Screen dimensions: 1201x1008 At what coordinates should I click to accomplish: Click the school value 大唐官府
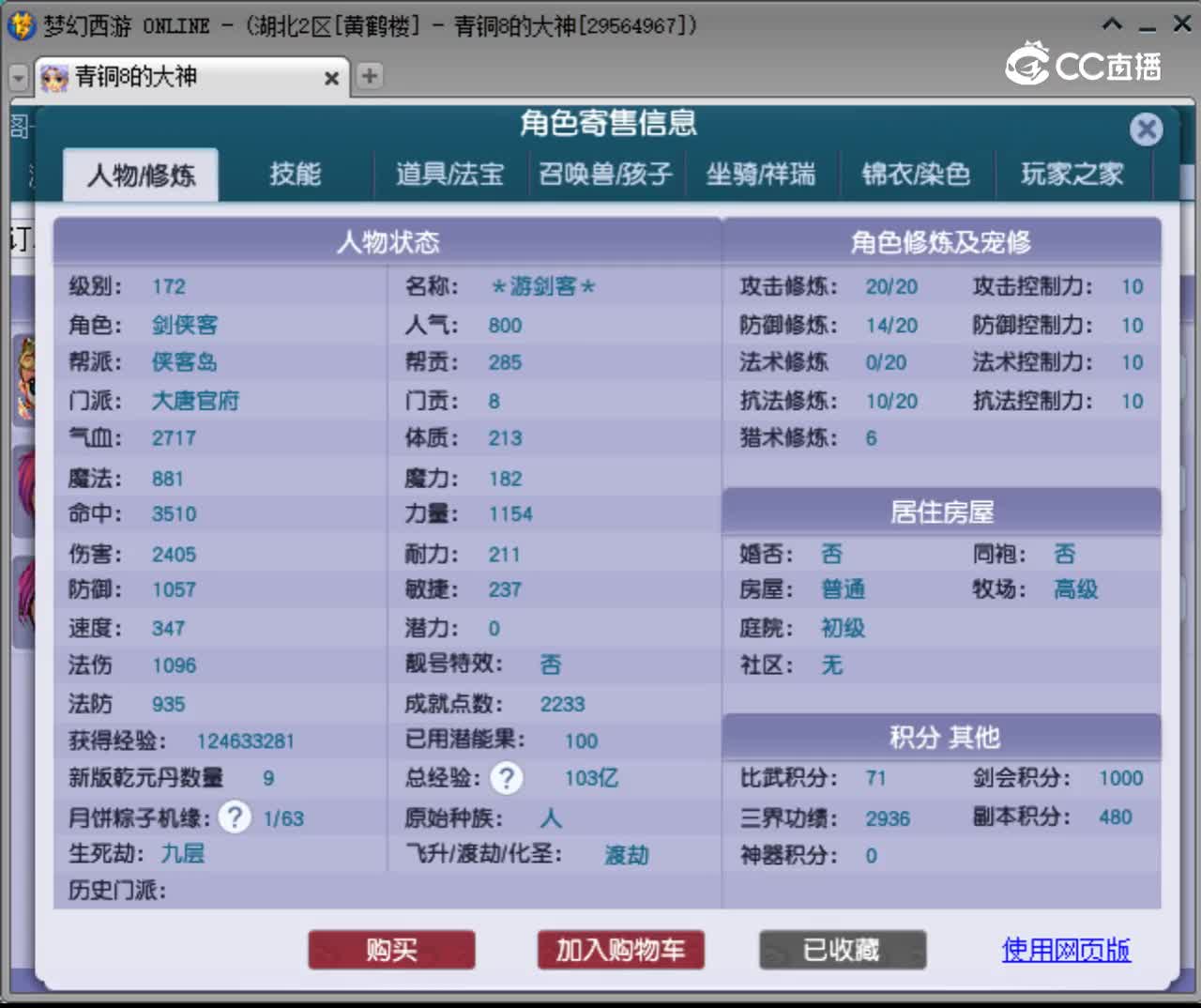click(x=195, y=401)
